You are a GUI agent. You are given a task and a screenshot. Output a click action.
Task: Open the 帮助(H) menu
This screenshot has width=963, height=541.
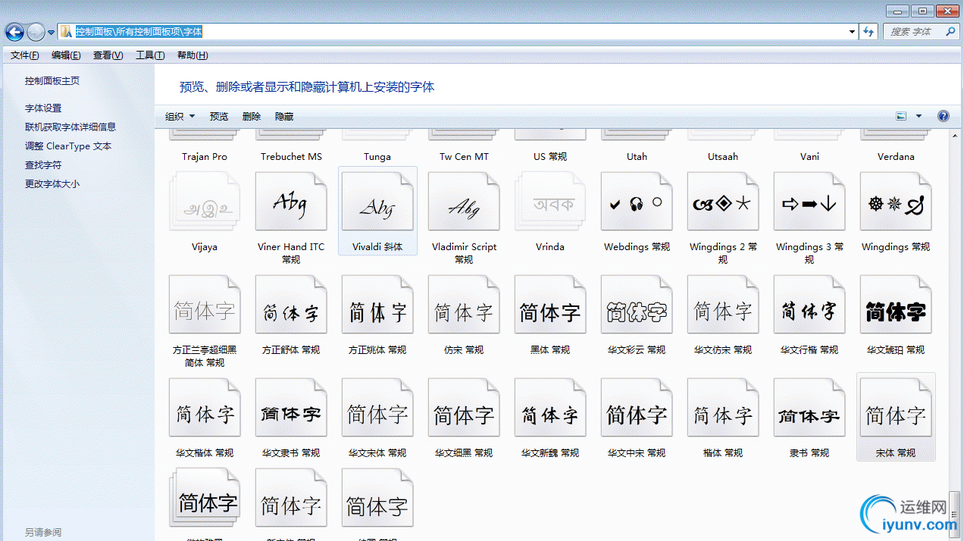192,55
